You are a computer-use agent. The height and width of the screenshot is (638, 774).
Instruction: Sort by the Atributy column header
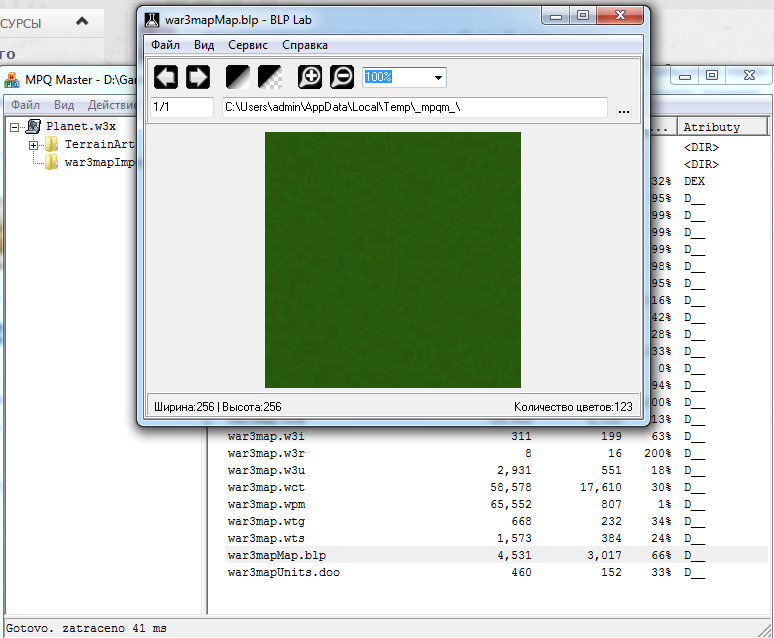tap(723, 127)
